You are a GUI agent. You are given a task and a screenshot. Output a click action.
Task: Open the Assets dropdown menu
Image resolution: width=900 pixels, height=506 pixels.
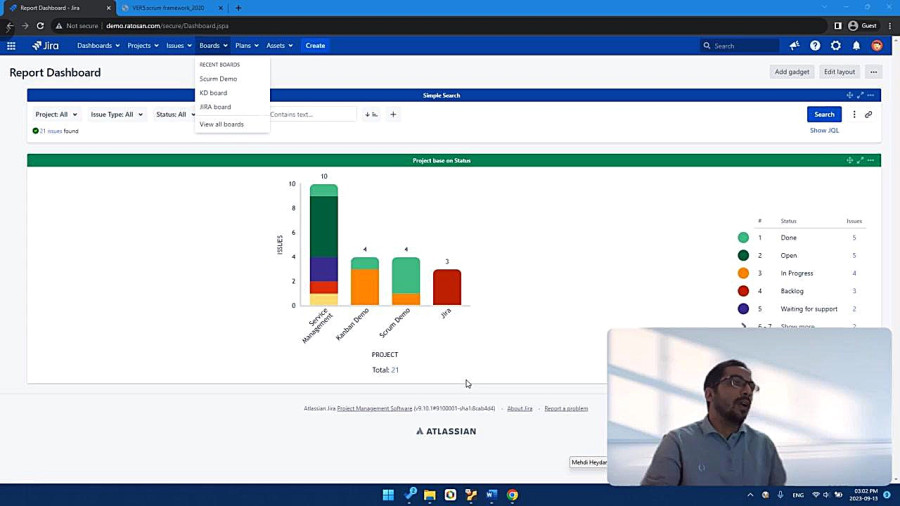click(x=280, y=46)
